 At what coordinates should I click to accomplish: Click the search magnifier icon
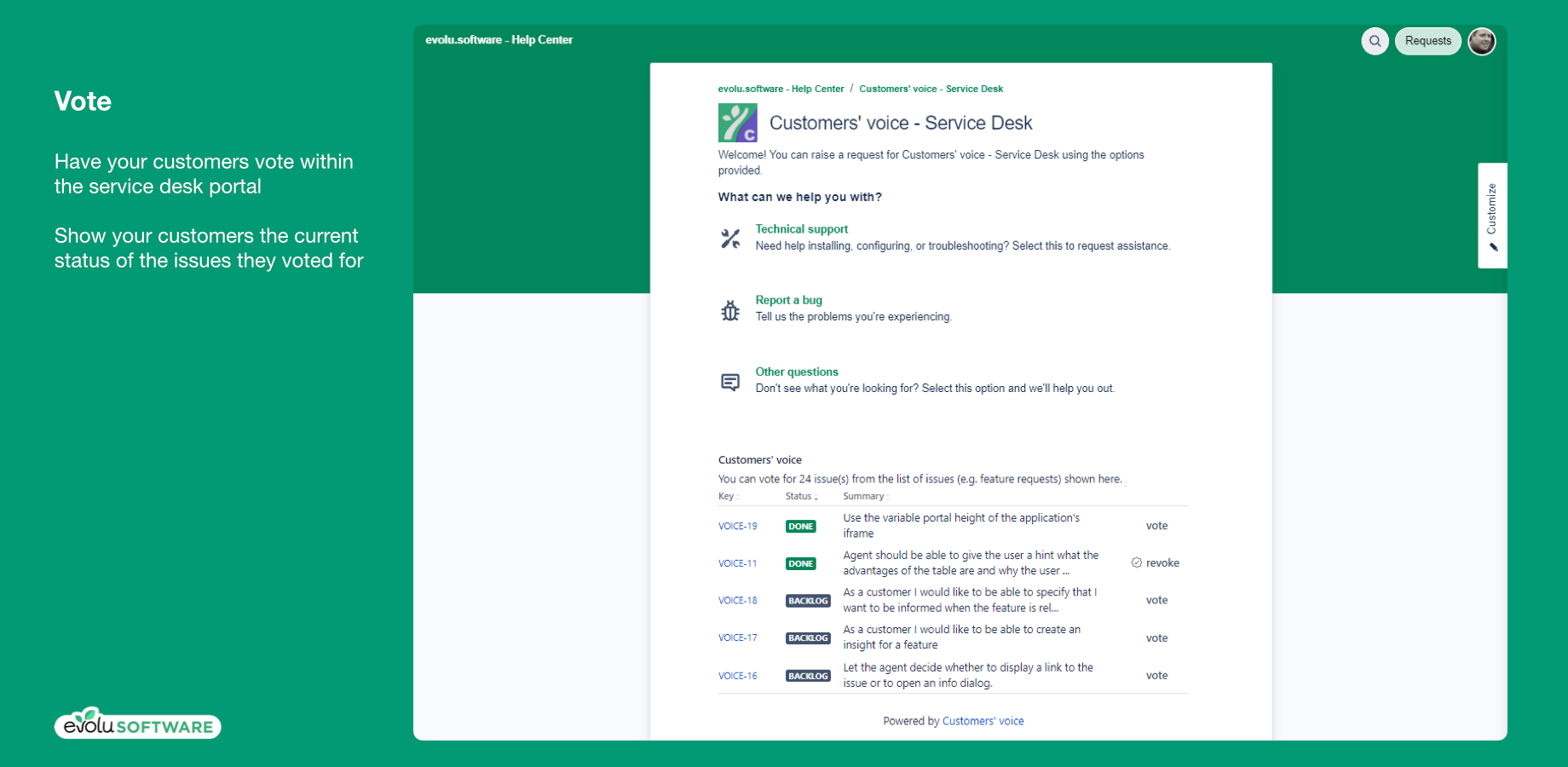(x=1375, y=41)
